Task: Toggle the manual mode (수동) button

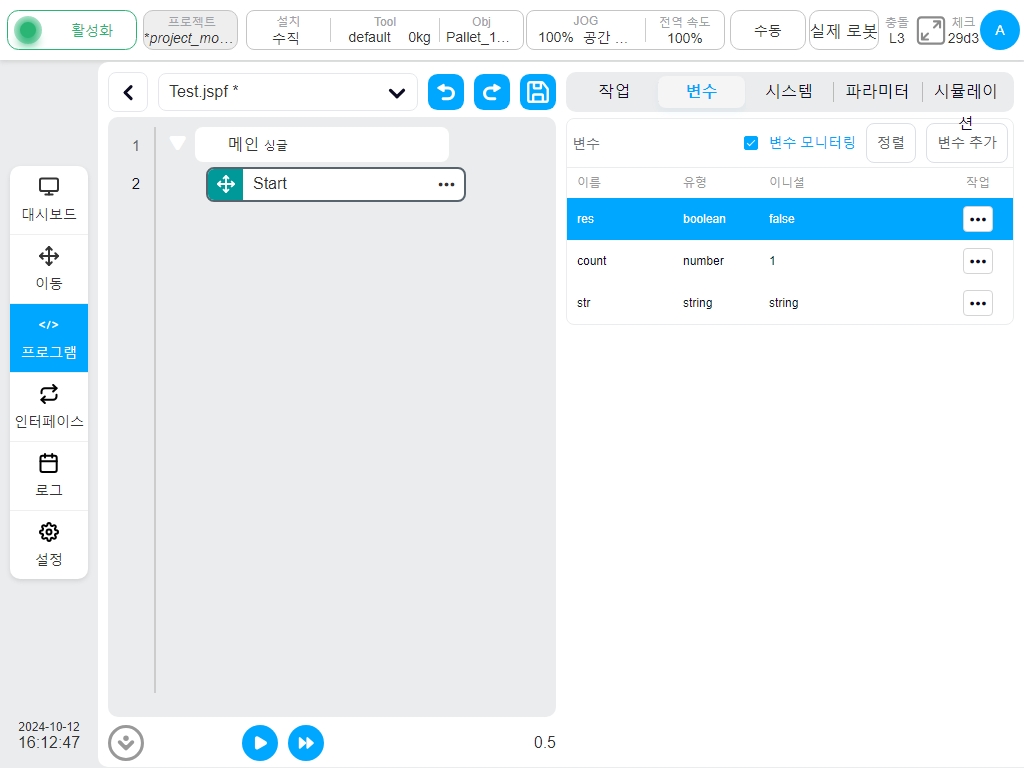Action: [x=767, y=30]
